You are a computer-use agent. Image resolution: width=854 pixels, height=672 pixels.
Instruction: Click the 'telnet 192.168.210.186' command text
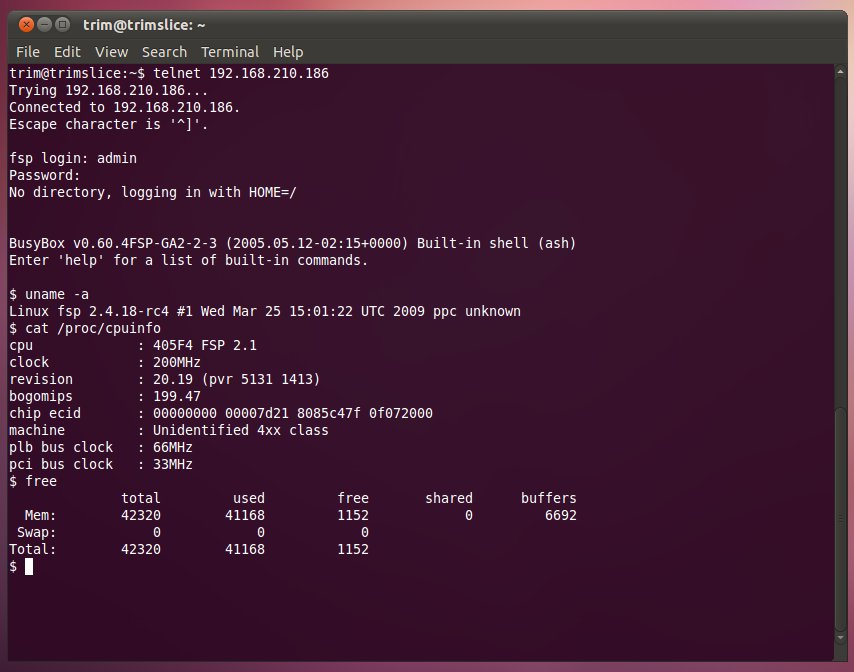point(241,73)
